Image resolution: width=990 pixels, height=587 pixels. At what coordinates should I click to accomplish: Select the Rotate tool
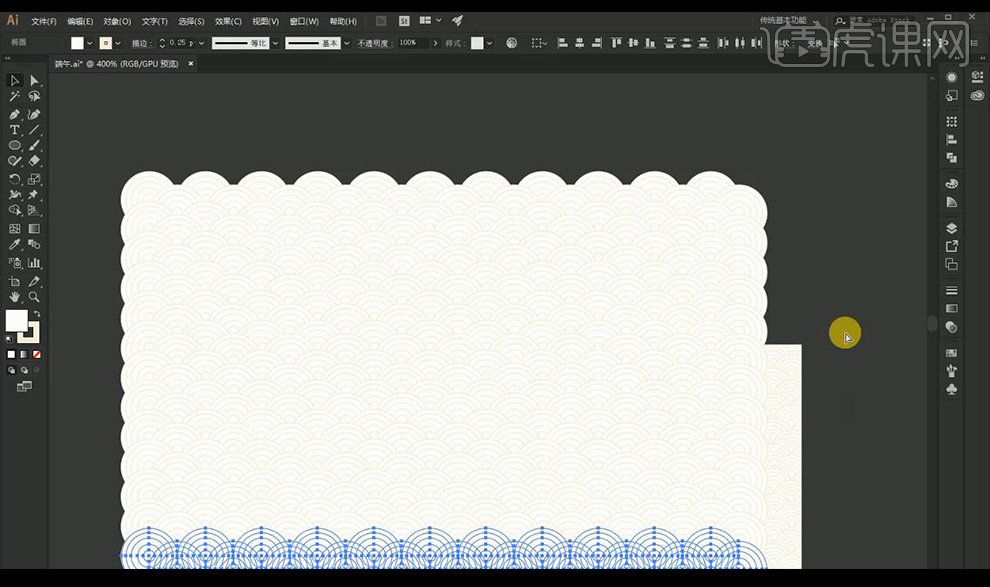(15, 179)
